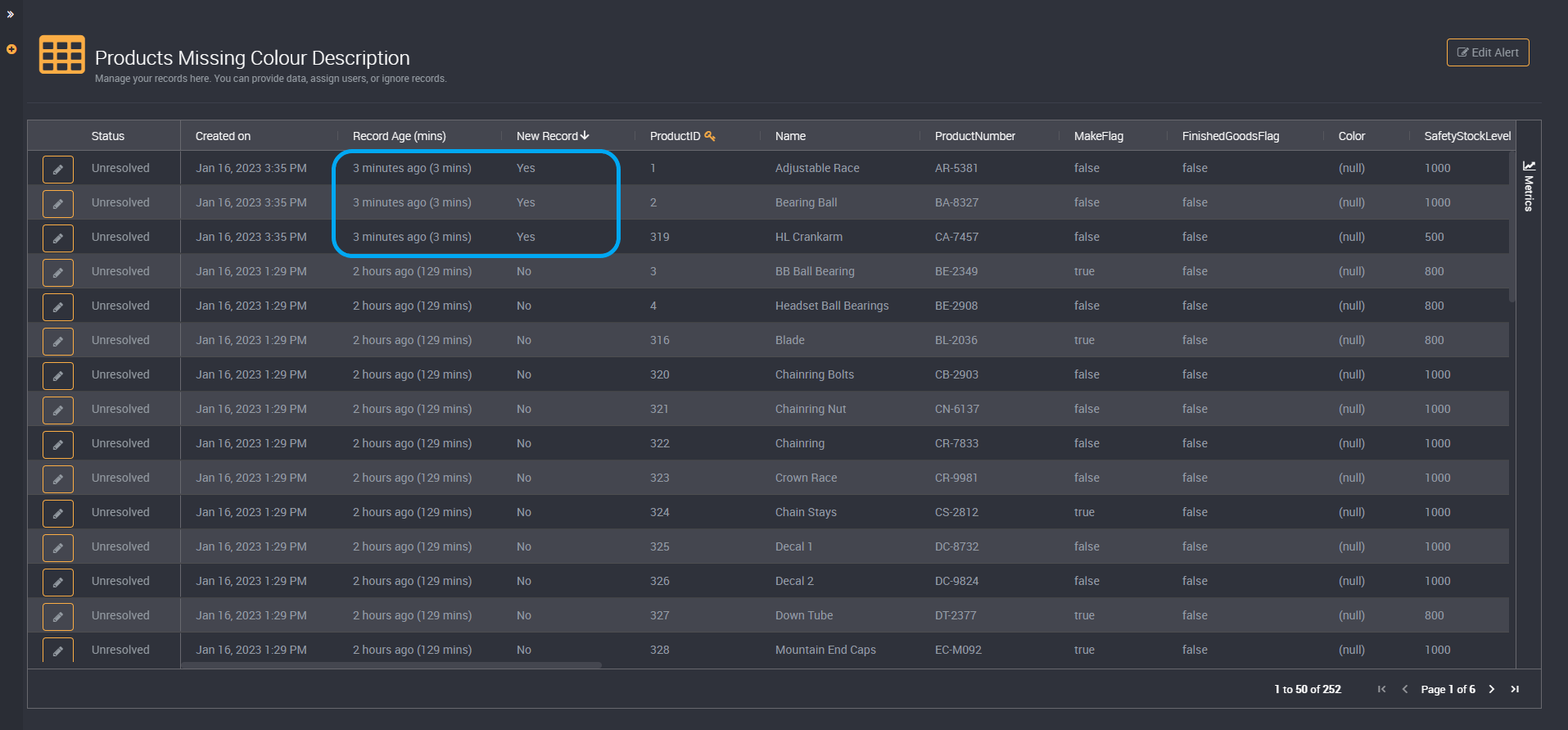Screen dimensions: 1568x730
Task: Open the Metrics side panel
Action: [1529, 186]
